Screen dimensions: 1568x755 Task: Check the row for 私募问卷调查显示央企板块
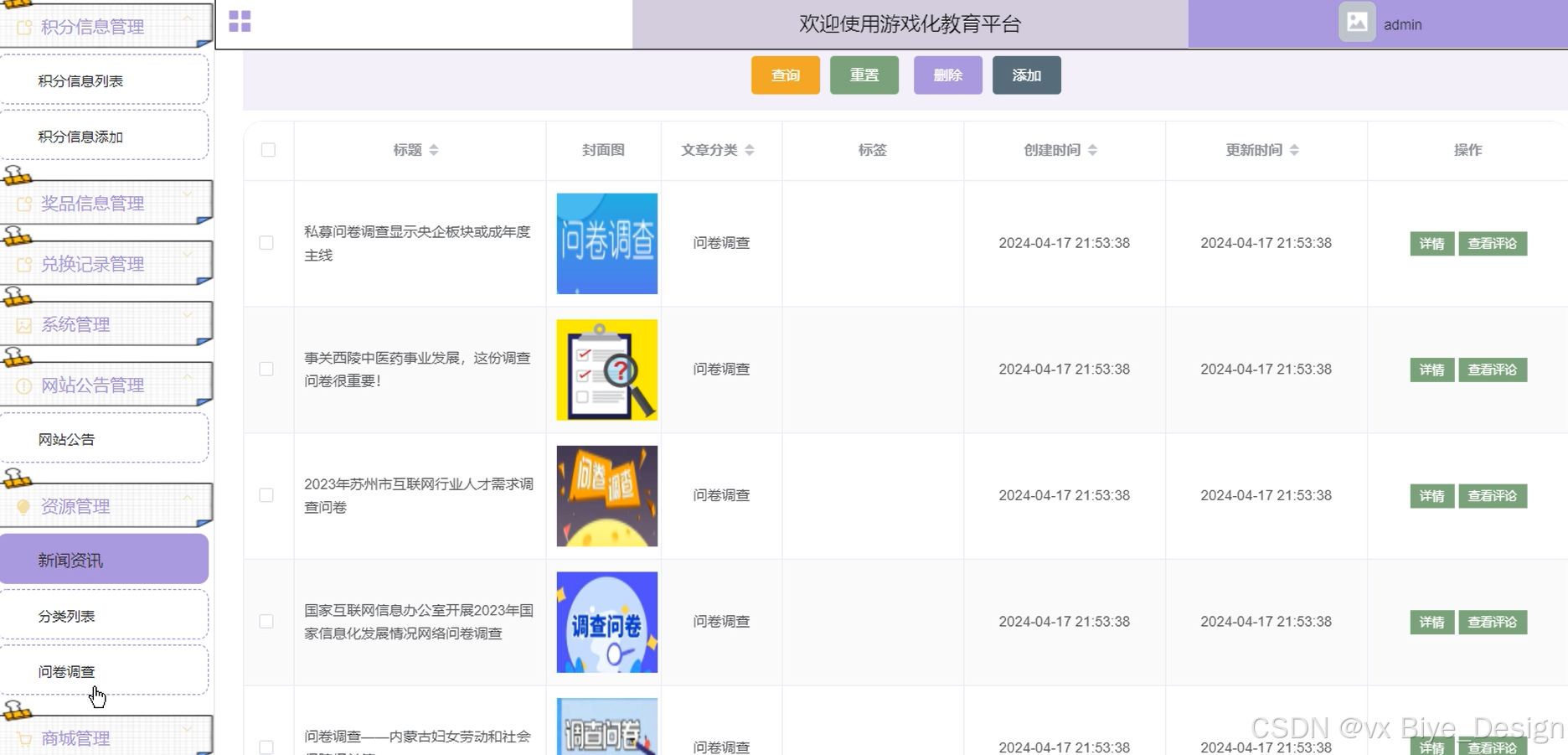tap(266, 243)
